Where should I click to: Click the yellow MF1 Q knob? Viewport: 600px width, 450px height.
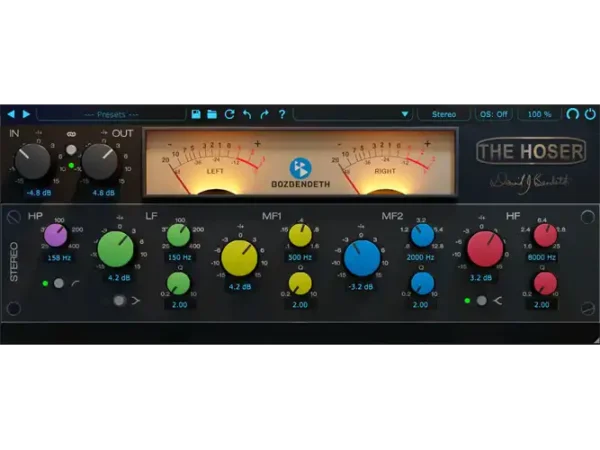[300, 284]
